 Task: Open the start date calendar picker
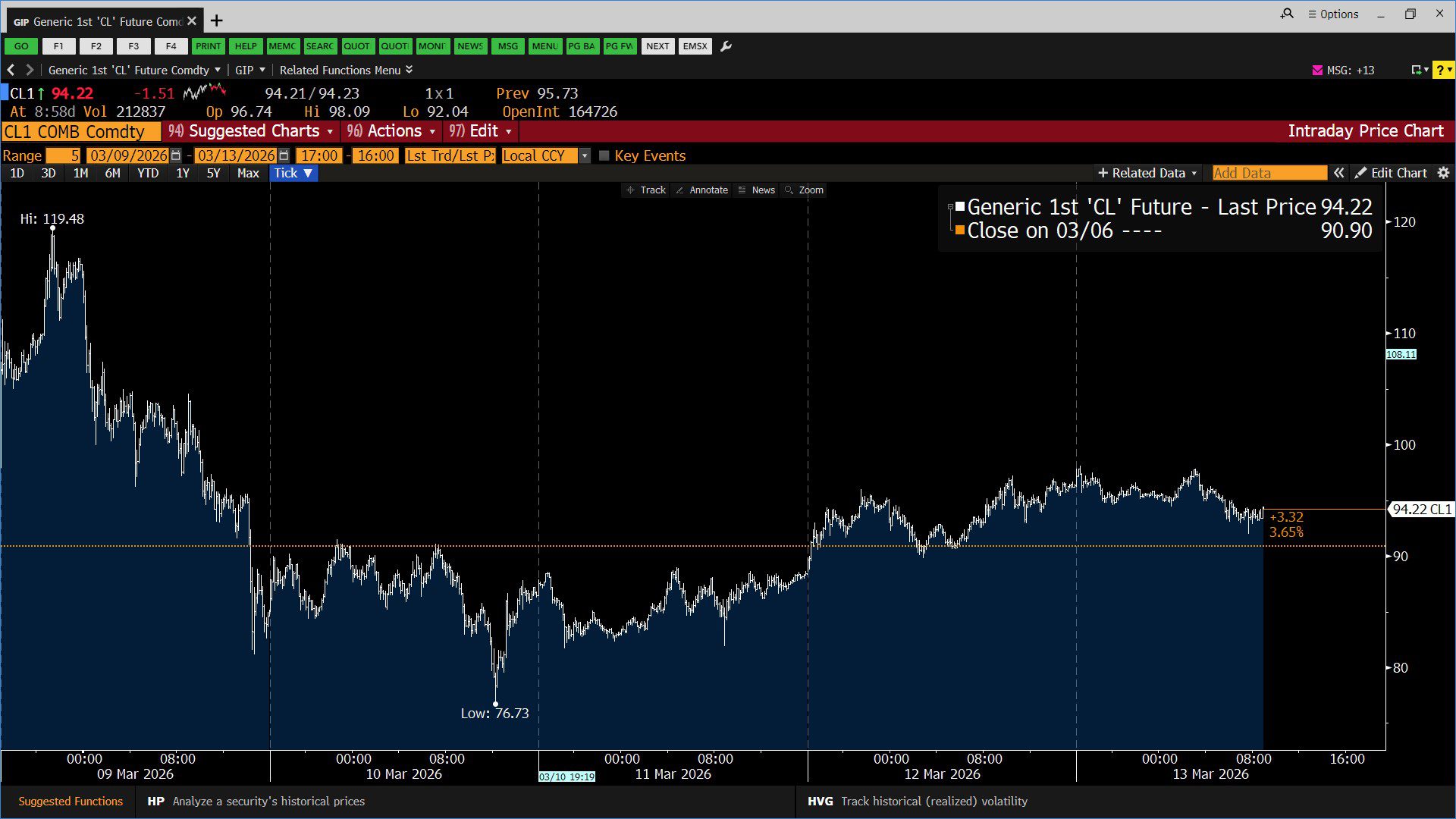coord(176,155)
